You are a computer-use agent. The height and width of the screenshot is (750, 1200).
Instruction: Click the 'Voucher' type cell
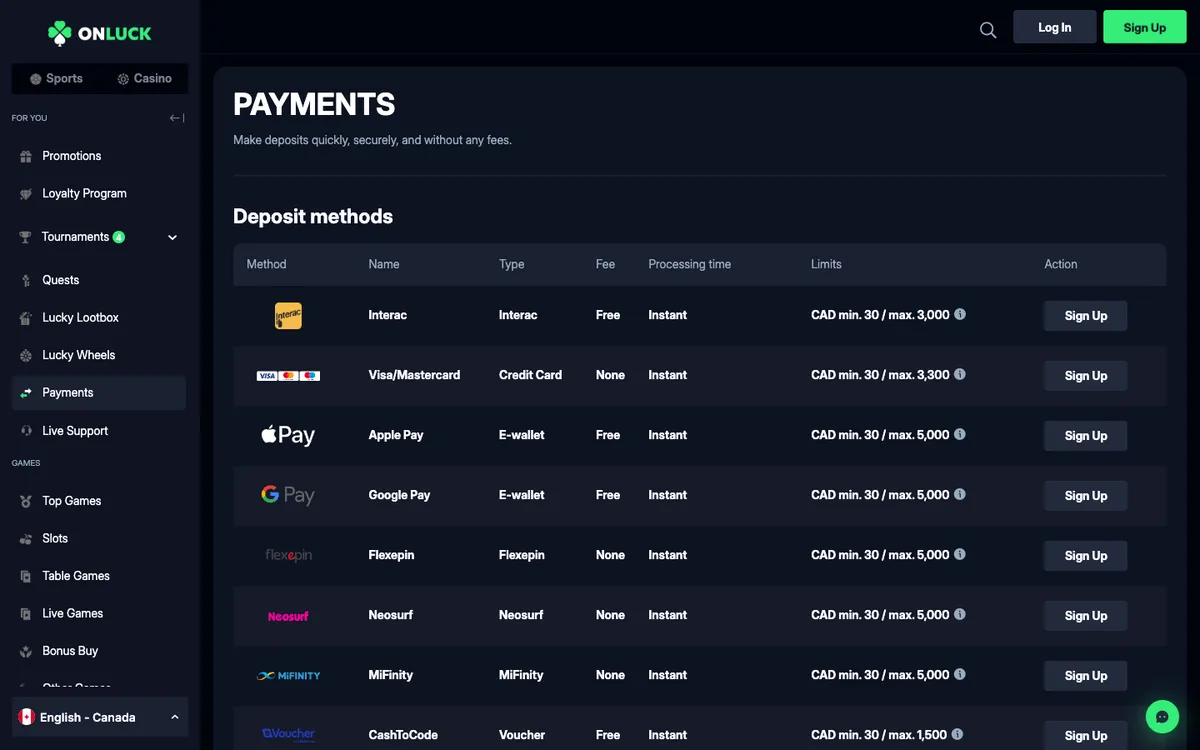click(522, 735)
